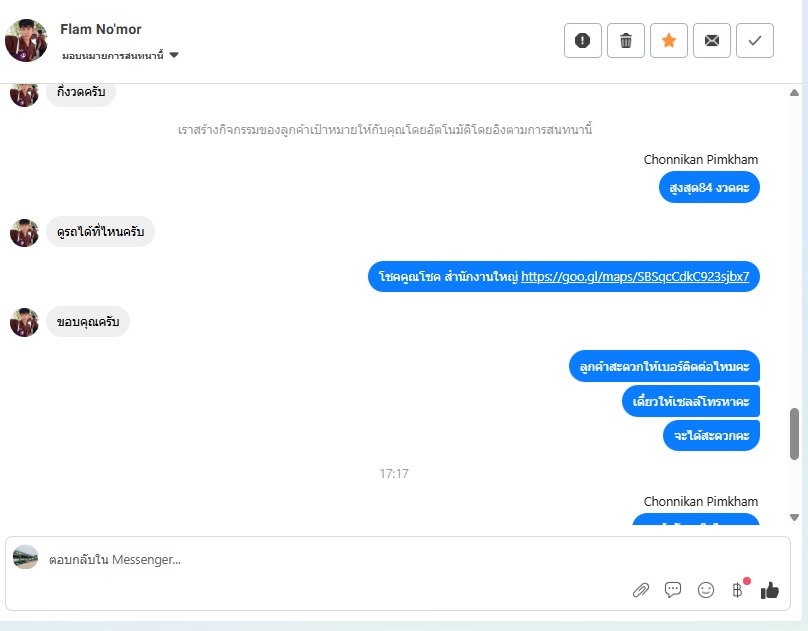Toggle the orange star follow-up marker
The height and width of the screenshot is (631, 808).
[x=669, y=40]
